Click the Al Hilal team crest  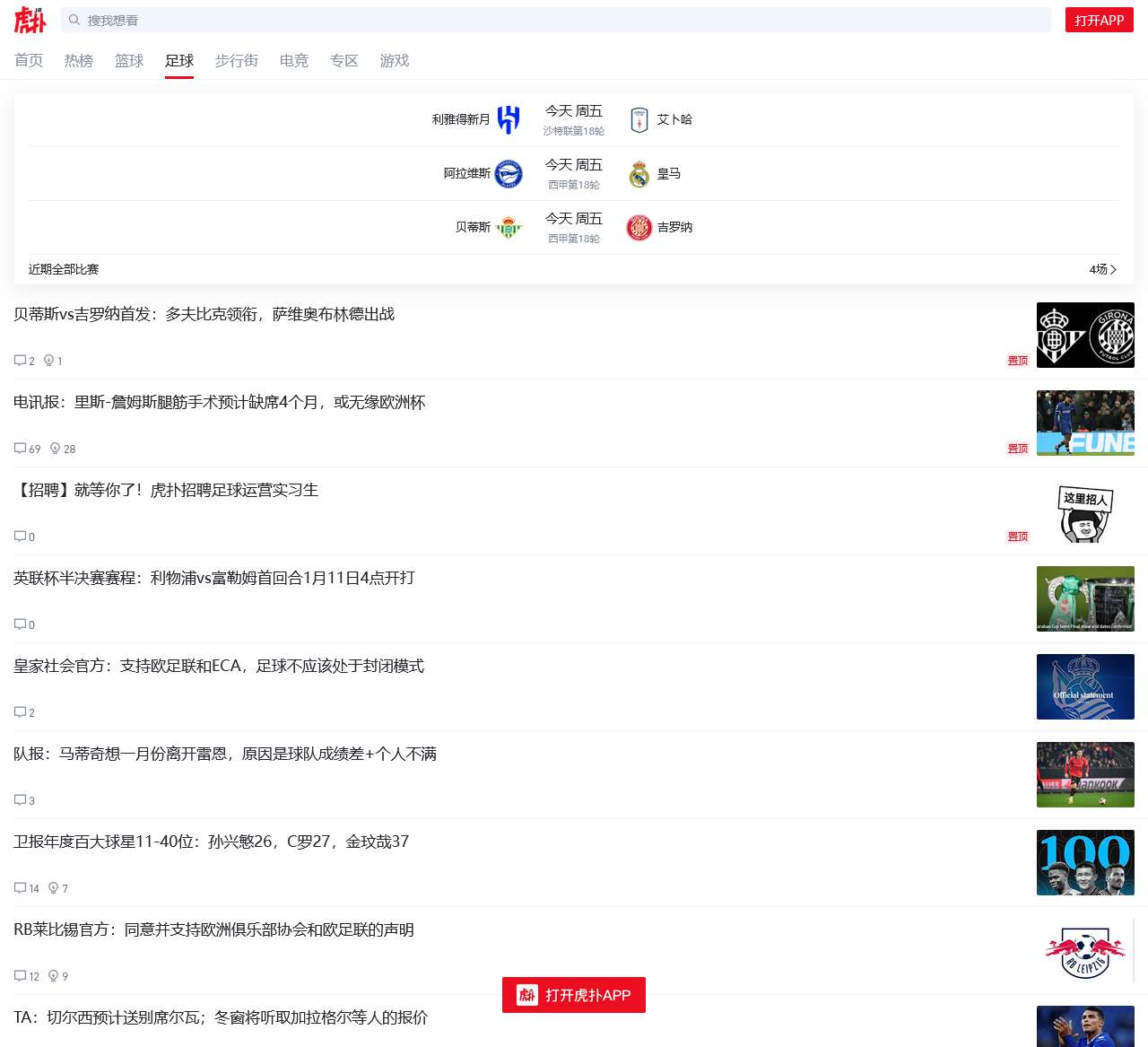(x=509, y=119)
